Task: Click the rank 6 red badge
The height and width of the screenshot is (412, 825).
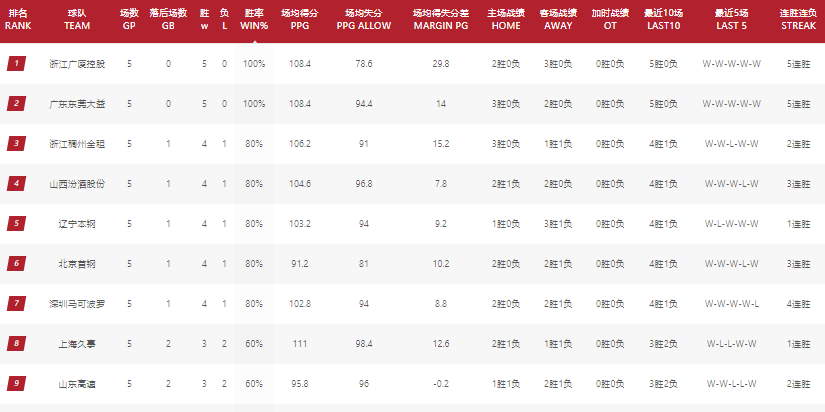Action: click(16, 264)
